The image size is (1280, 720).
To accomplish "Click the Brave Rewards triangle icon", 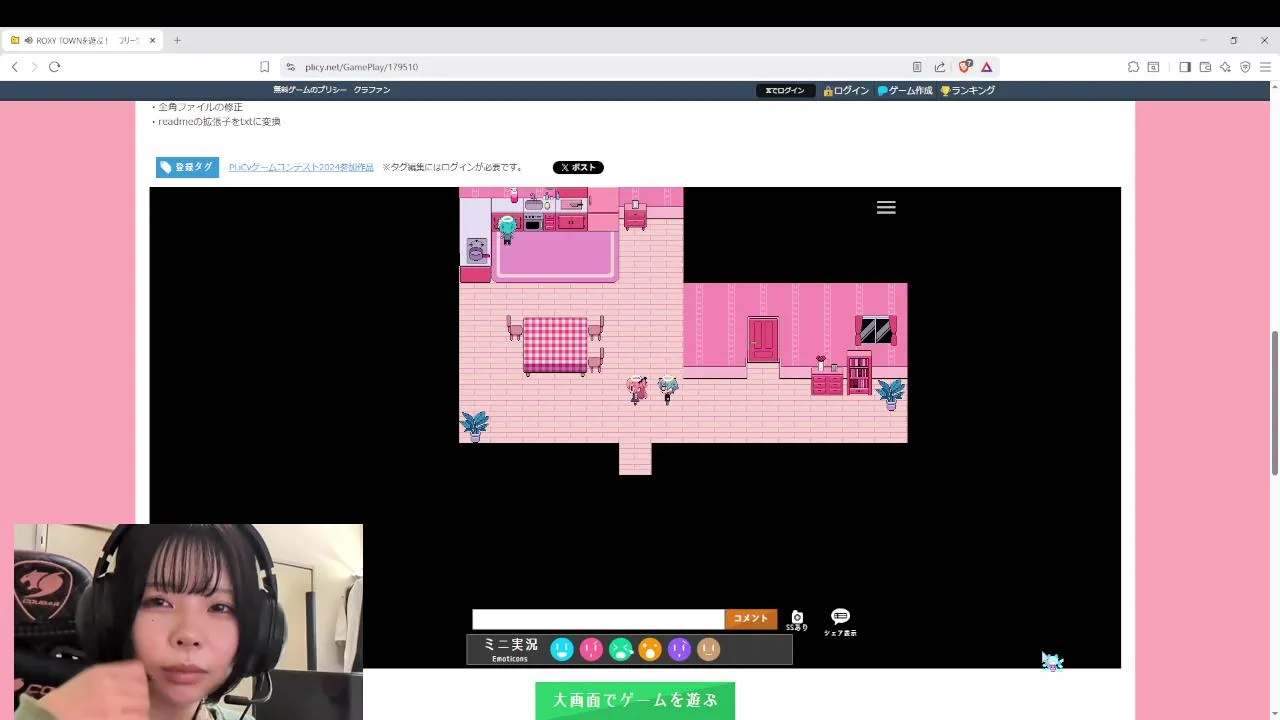I will 986,67.
